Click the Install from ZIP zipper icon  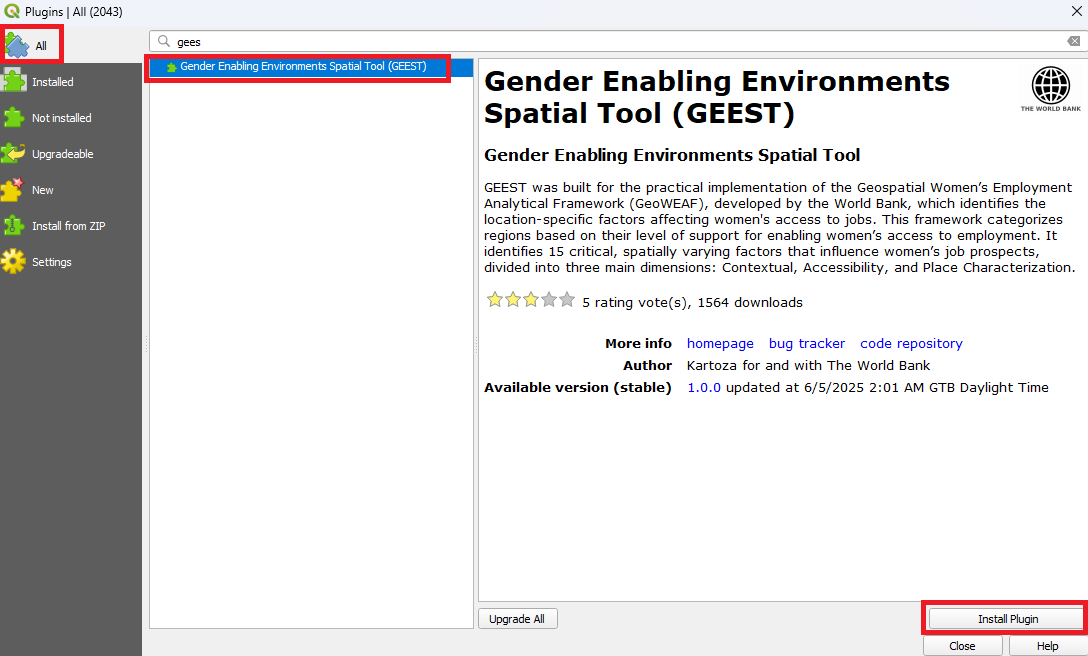point(14,226)
